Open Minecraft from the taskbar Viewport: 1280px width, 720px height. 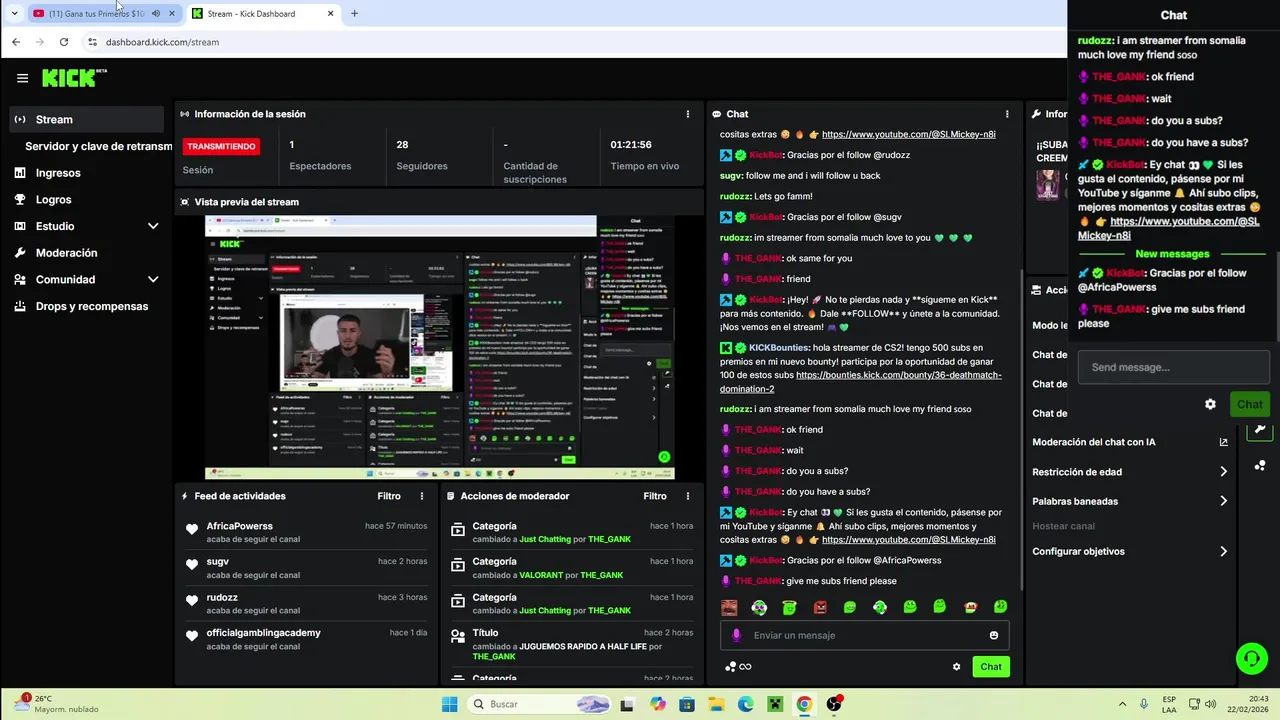[774, 704]
